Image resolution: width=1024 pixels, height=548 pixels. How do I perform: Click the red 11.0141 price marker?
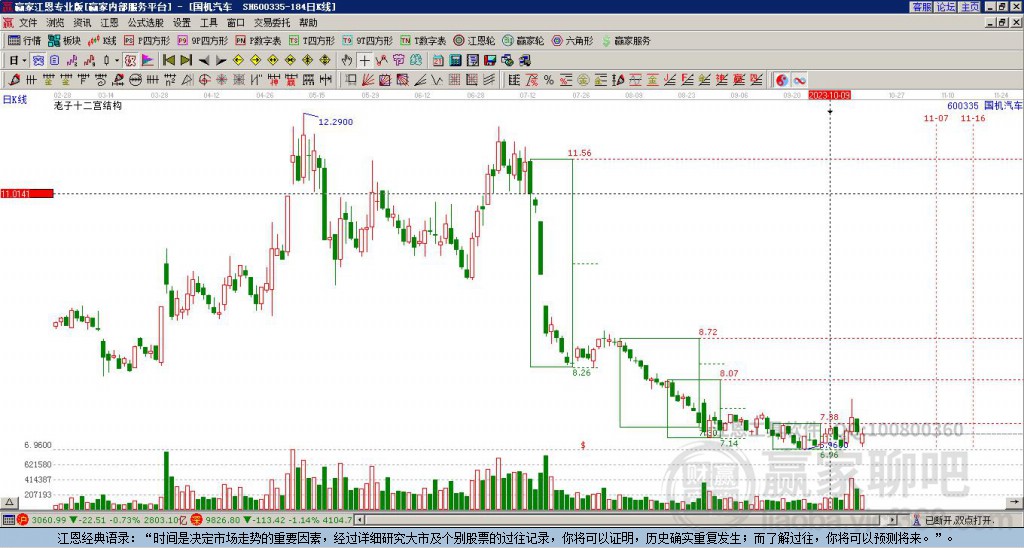pos(27,193)
